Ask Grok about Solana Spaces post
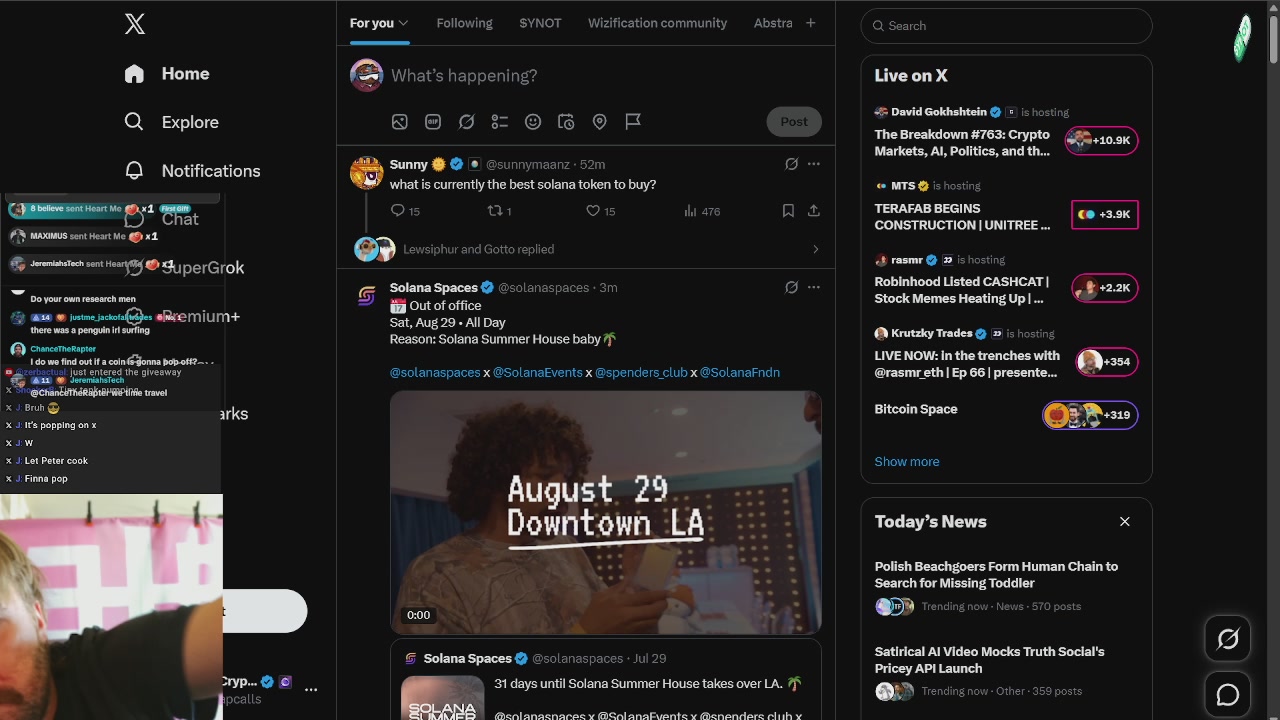This screenshot has width=1280, height=720. click(791, 288)
